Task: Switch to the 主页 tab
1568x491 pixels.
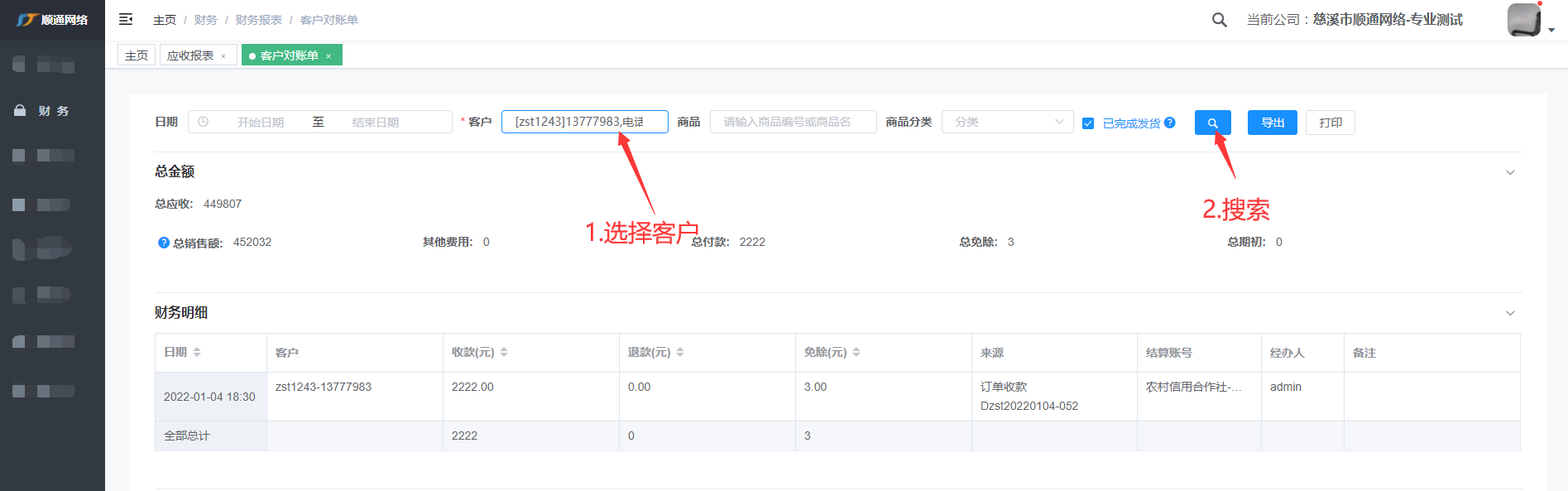Action: click(x=137, y=55)
